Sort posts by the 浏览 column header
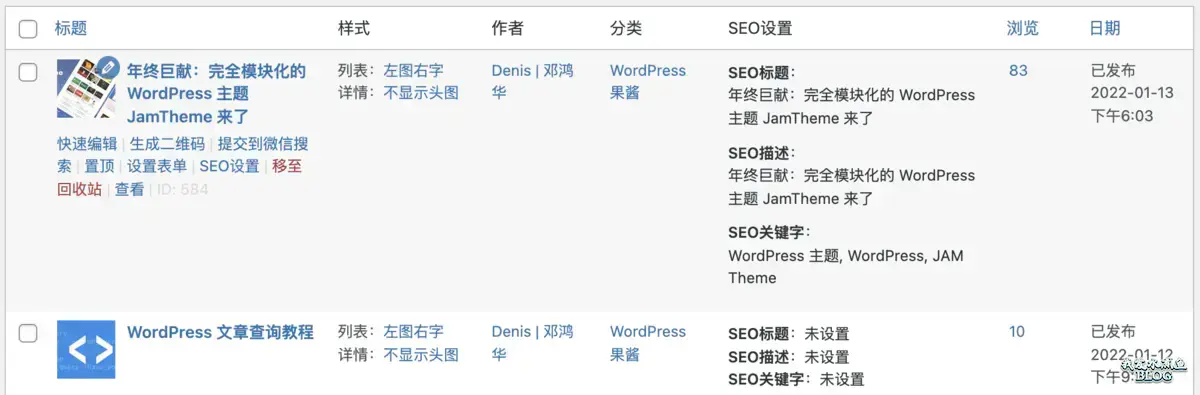This screenshot has height=395, width=1200. 1022,28
